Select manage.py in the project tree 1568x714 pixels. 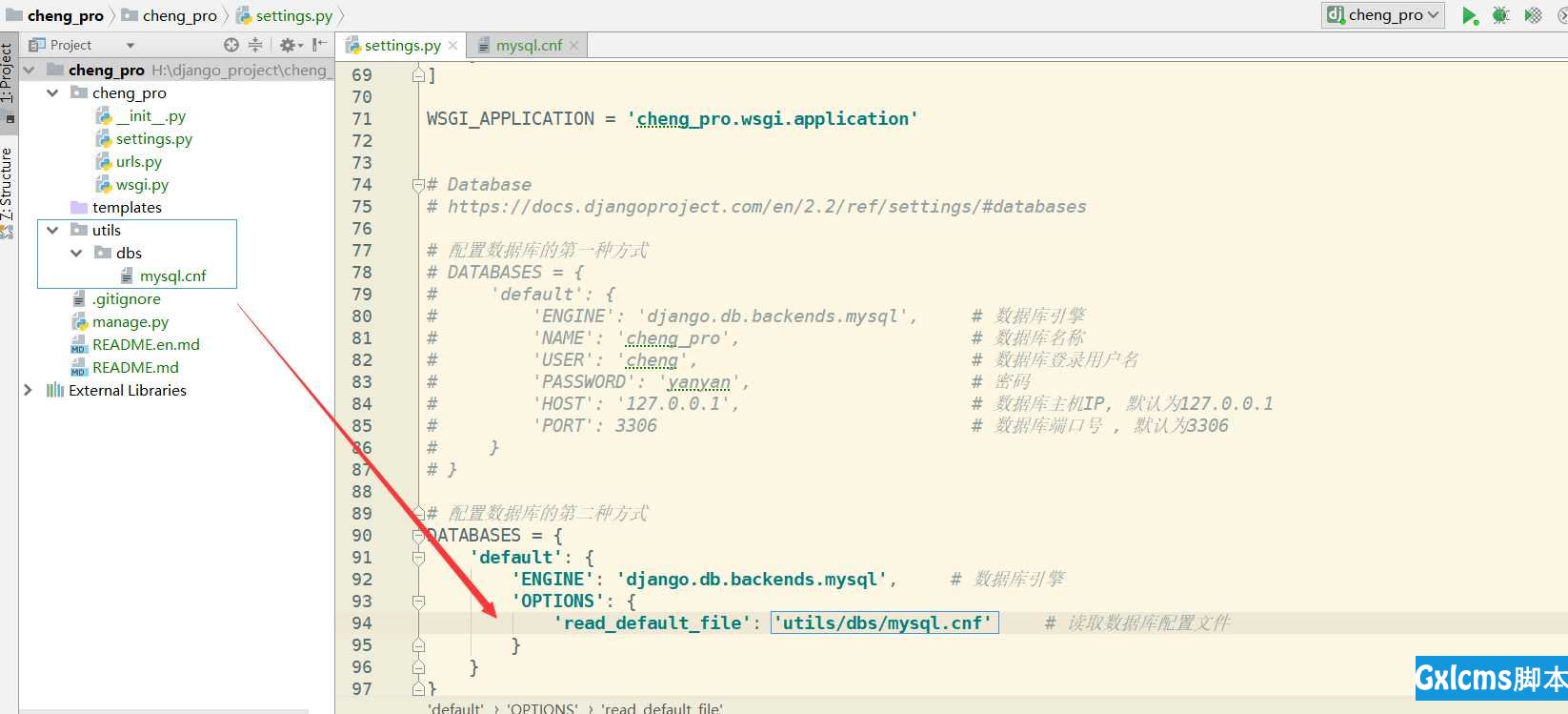130,322
